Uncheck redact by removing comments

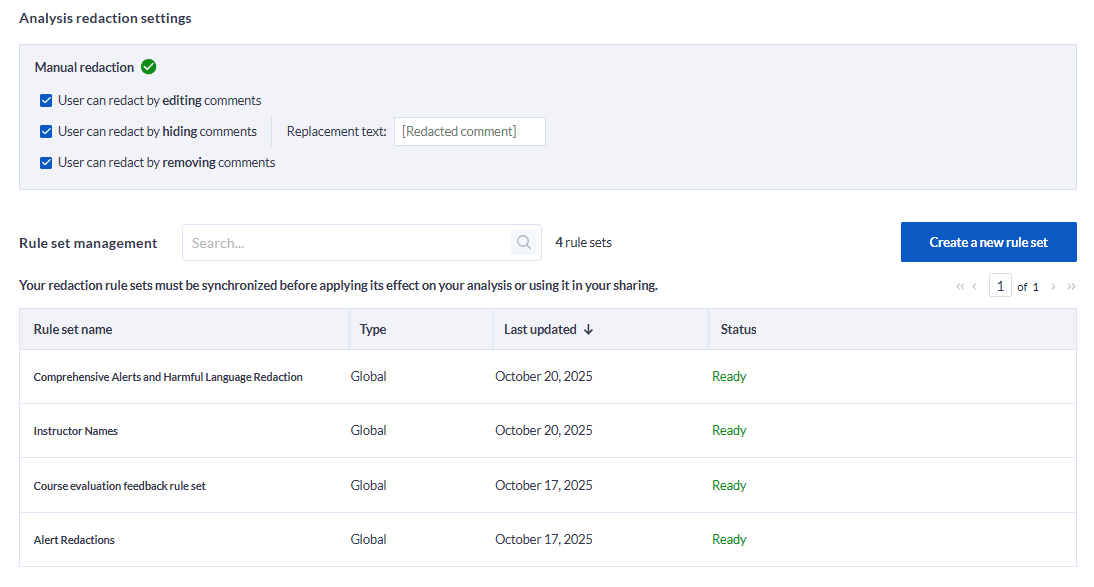pyautogui.click(x=45, y=162)
